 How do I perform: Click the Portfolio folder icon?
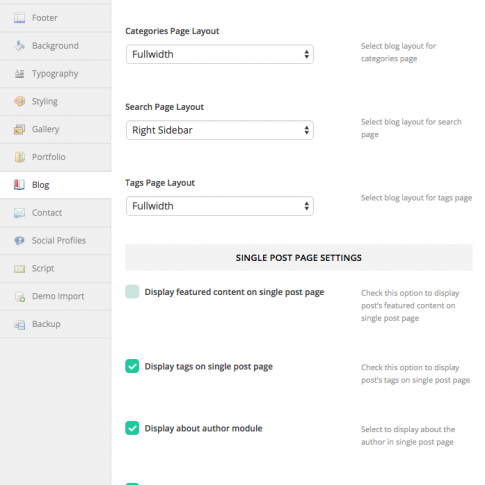(x=19, y=157)
